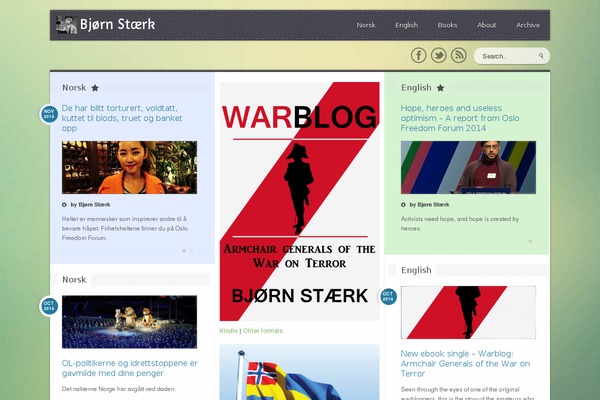Image resolution: width=600 pixels, height=400 pixels.
Task: Click the Olympic mascots stadium thumbnail
Action: tap(129, 322)
